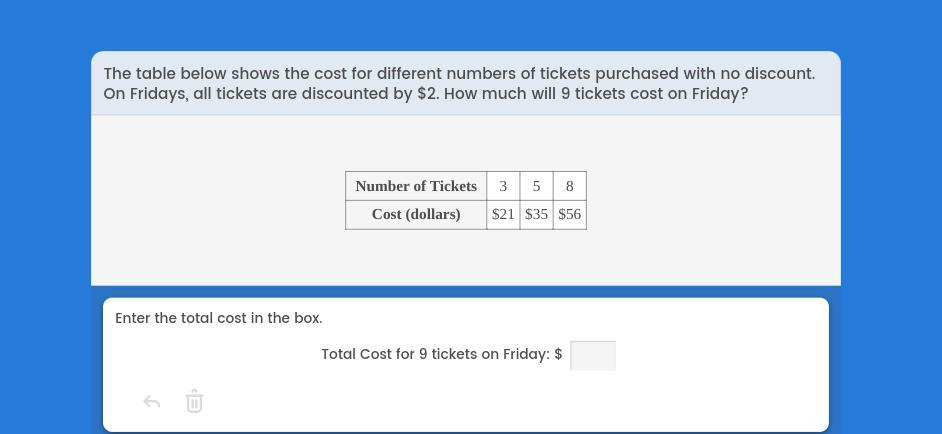This screenshot has height=434, width=942.
Task: Click the 'Enter the total cost' instruction
Action: click(x=219, y=318)
